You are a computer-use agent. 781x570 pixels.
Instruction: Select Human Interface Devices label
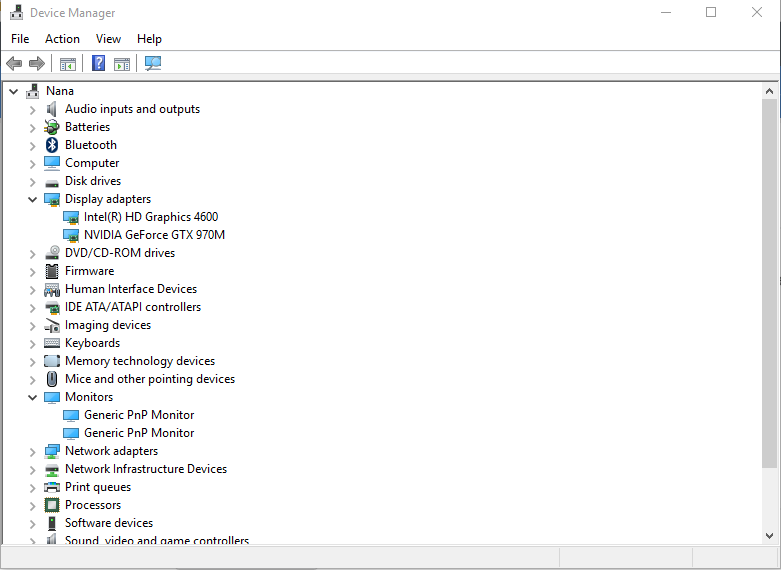131,289
